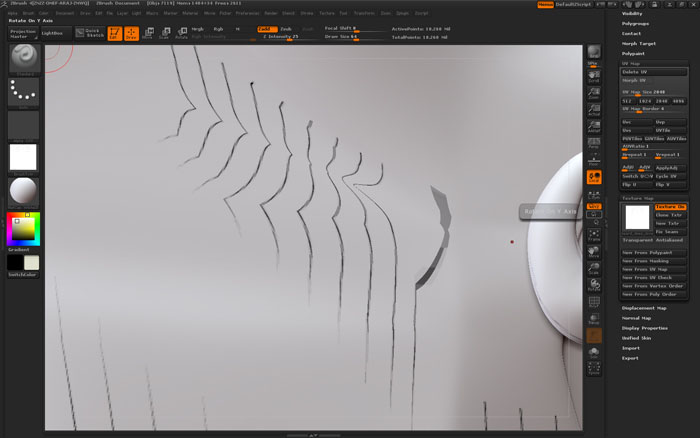
Task: Toggle the Zsub mode
Action: pyautogui.click(x=287, y=29)
